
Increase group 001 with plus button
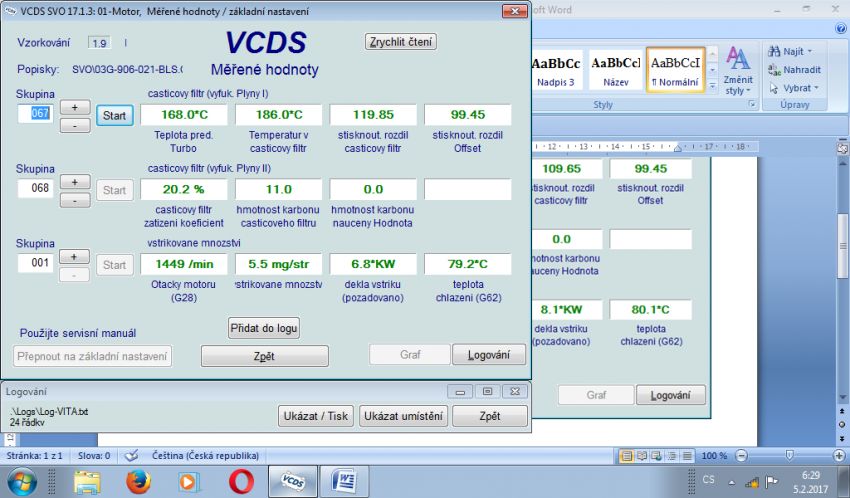tap(75, 257)
